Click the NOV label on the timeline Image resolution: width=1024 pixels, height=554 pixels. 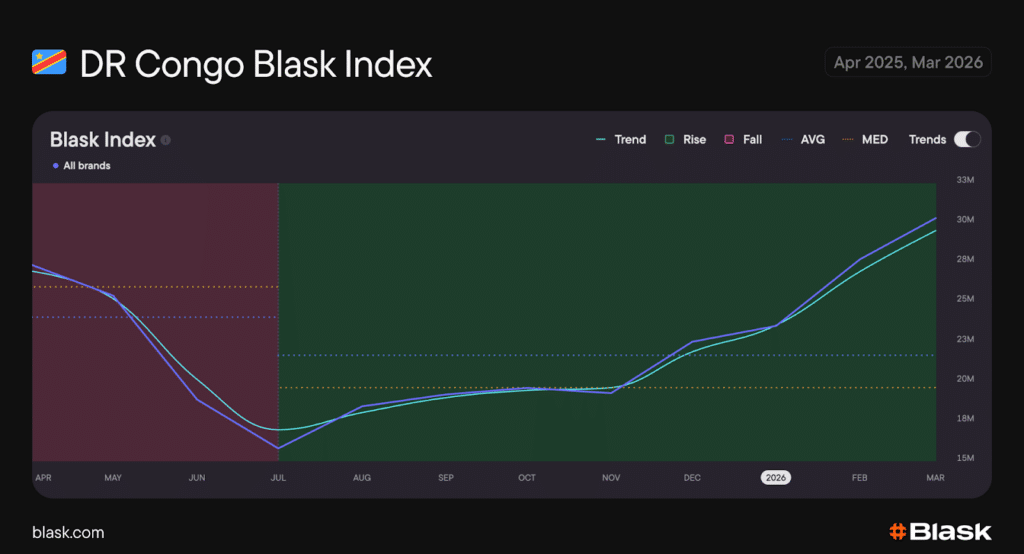point(611,478)
